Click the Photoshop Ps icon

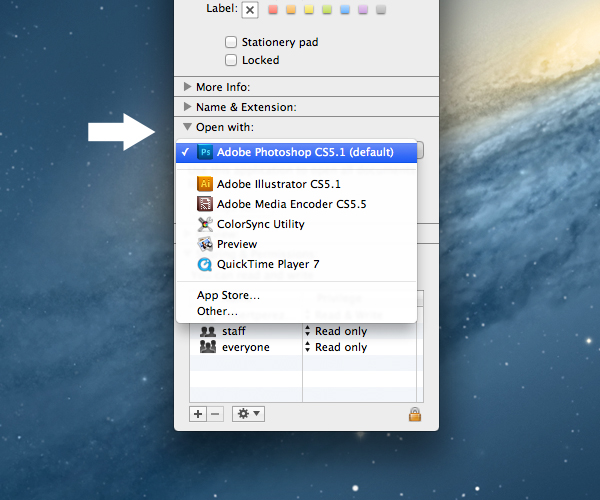[205, 152]
